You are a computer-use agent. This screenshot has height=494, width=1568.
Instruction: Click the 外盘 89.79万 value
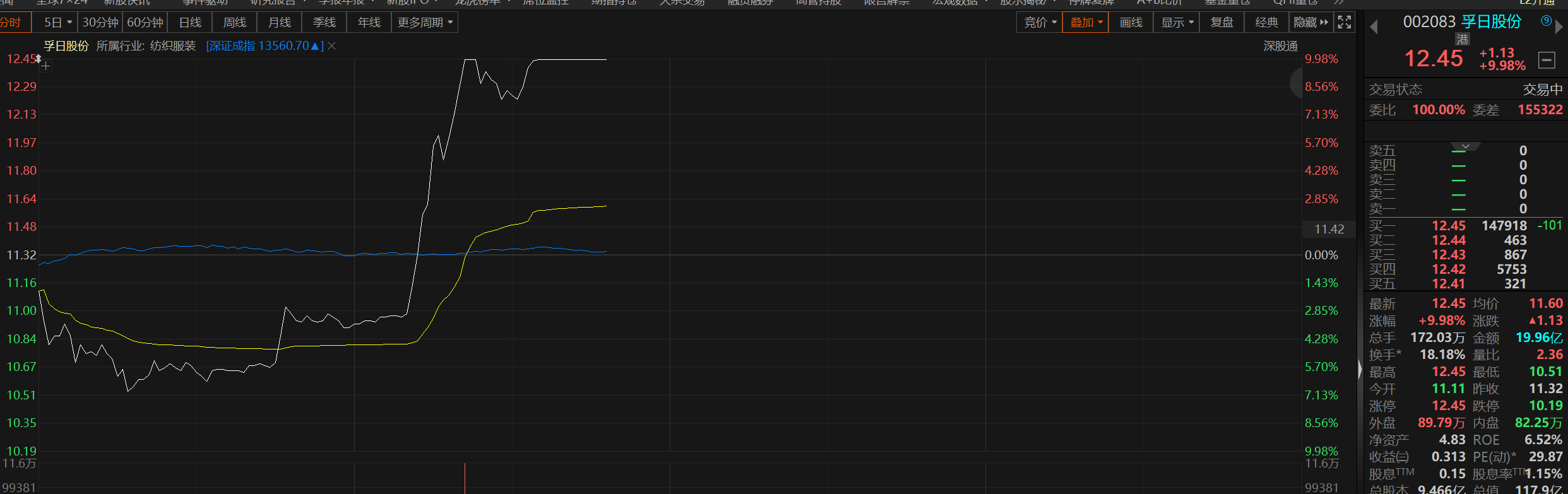[x=1442, y=423]
